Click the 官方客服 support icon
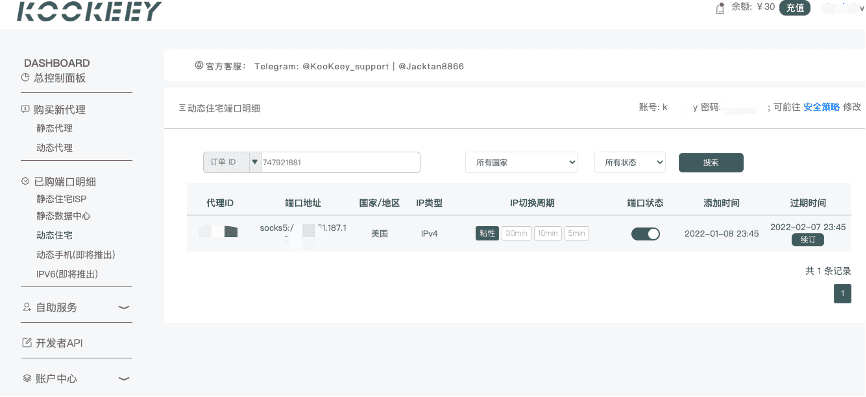This screenshot has height=397, width=866. (199, 65)
